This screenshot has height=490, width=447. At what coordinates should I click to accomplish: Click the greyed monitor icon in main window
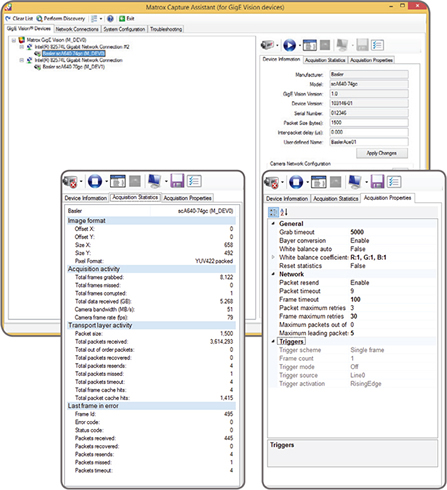pyautogui.click(x=342, y=45)
